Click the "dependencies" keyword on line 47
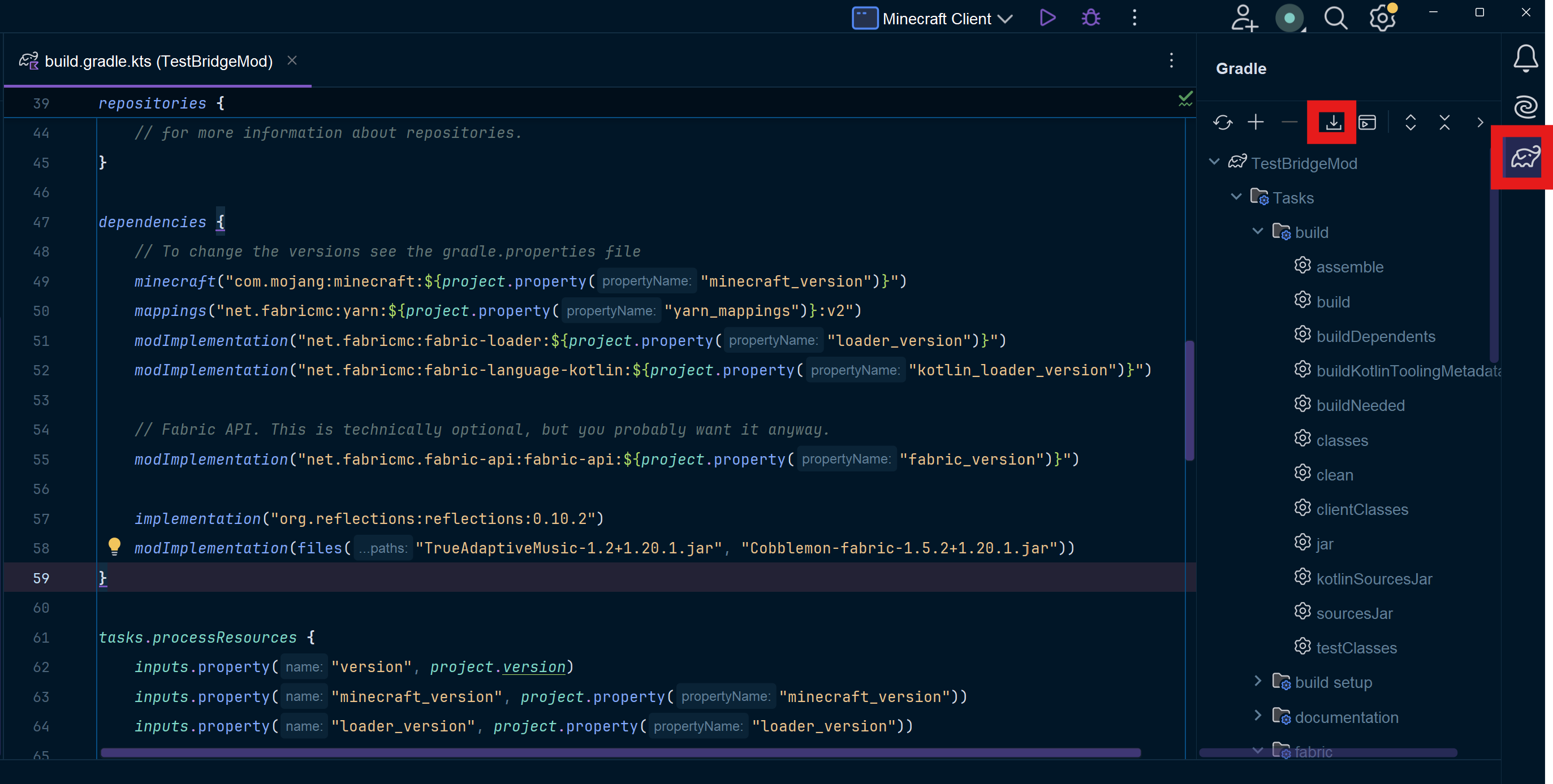This screenshot has width=1553, height=784. [x=152, y=222]
